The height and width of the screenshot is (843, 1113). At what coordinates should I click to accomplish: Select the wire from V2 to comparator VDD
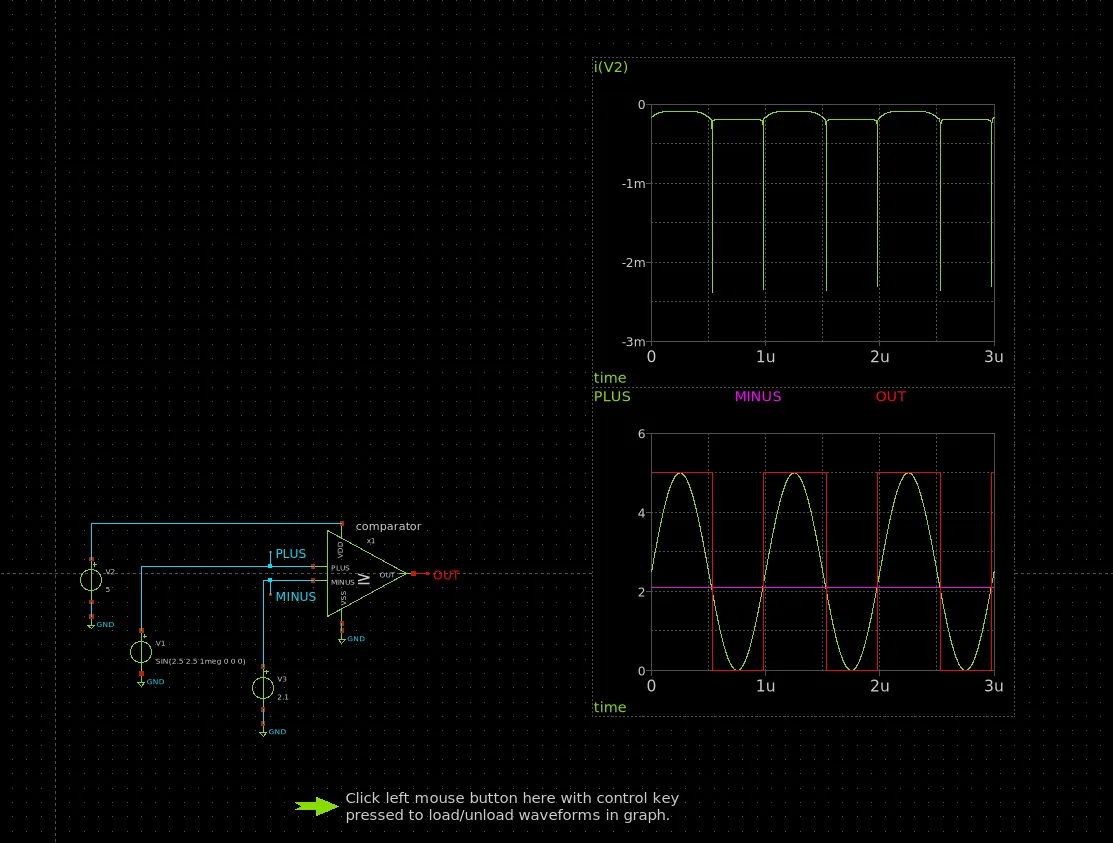(x=216, y=524)
